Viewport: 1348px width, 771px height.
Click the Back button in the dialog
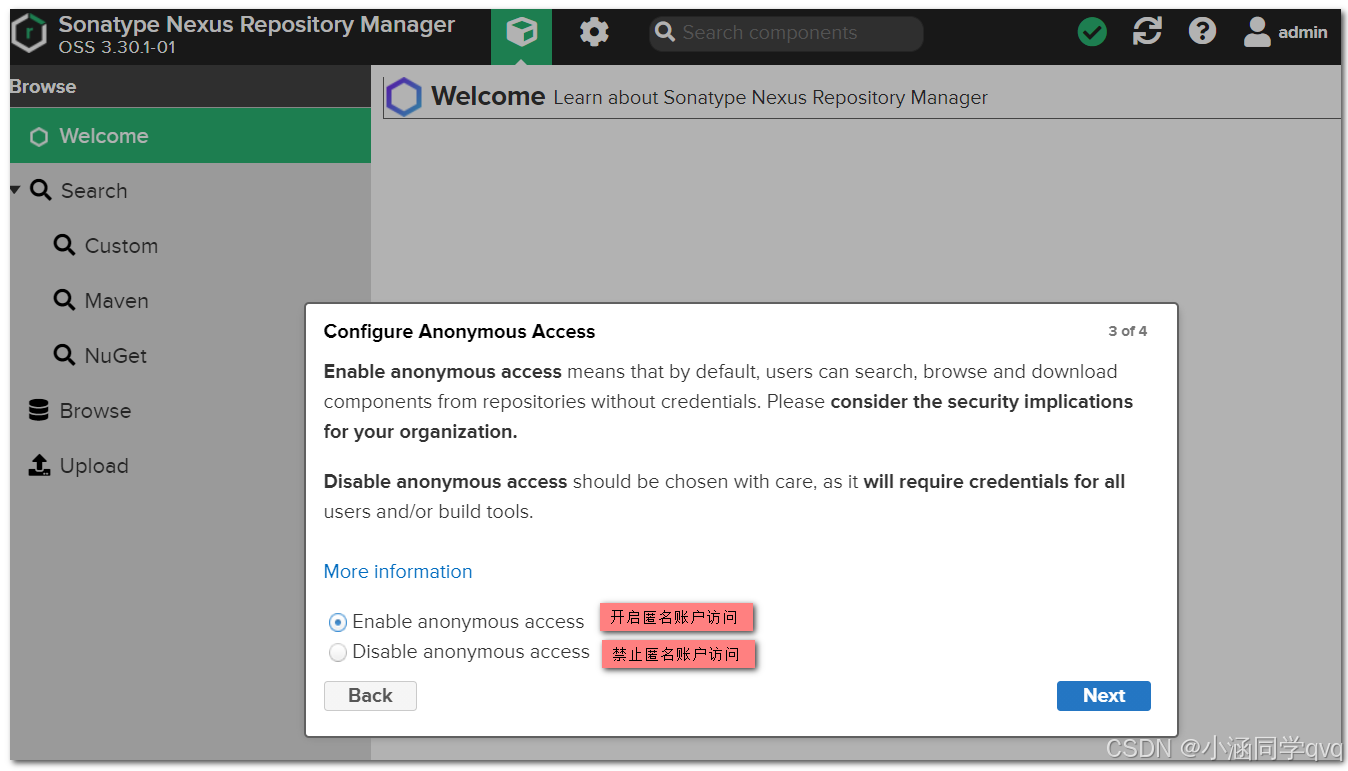coord(370,696)
